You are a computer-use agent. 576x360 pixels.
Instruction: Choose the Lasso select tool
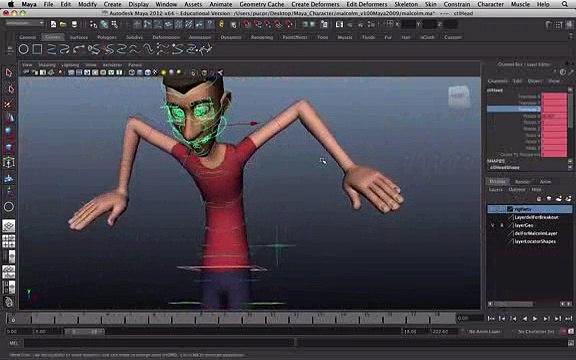pyautogui.click(x=10, y=89)
